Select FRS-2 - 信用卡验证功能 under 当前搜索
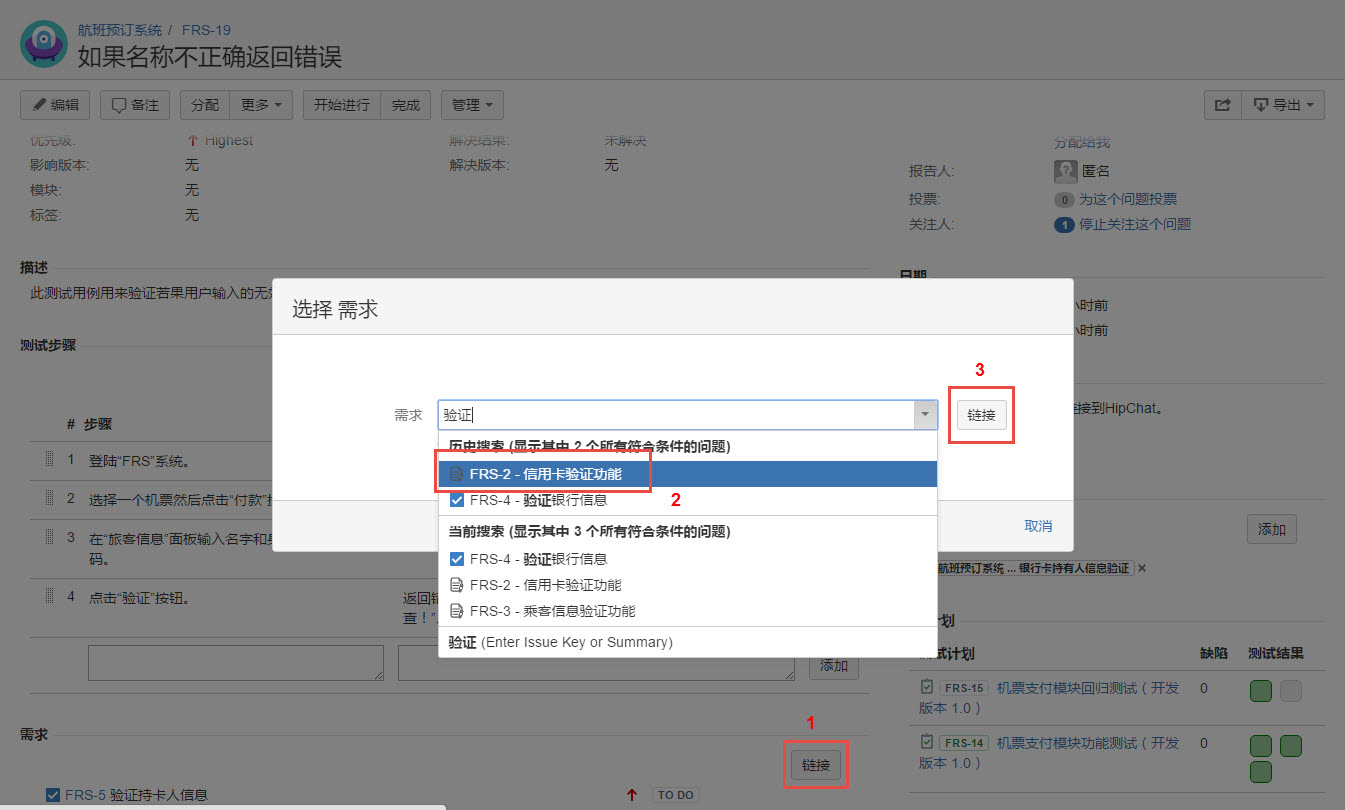This screenshot has height=810, width=1345. point(688,585)
